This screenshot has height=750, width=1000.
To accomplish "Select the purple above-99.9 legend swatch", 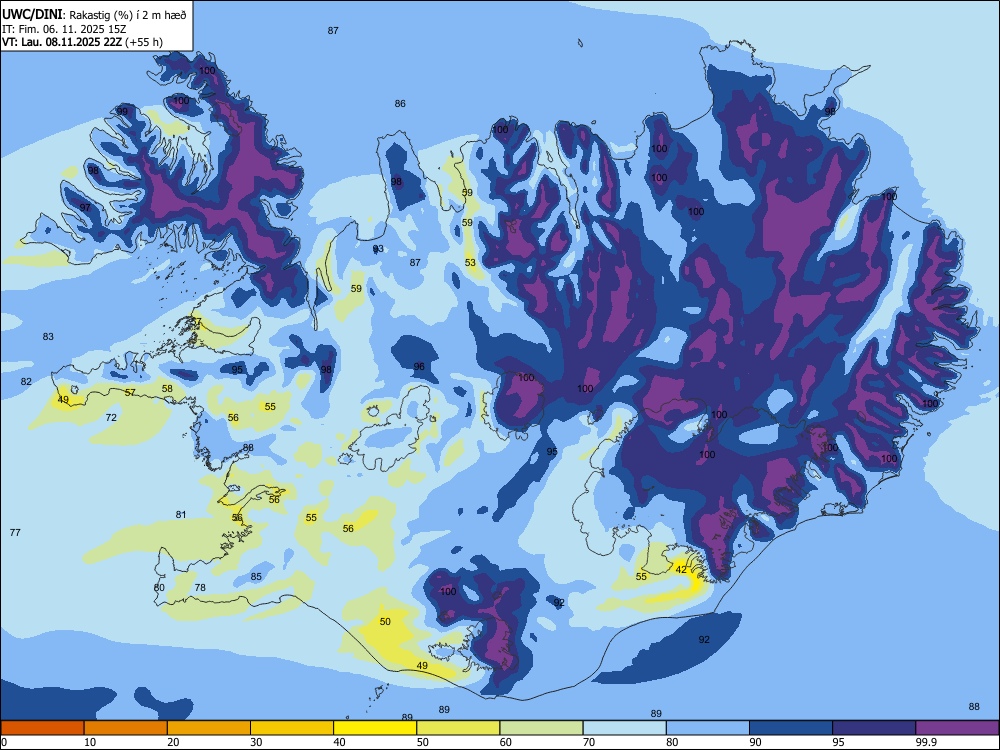I will pyautogui.click(x=957, y=728).
